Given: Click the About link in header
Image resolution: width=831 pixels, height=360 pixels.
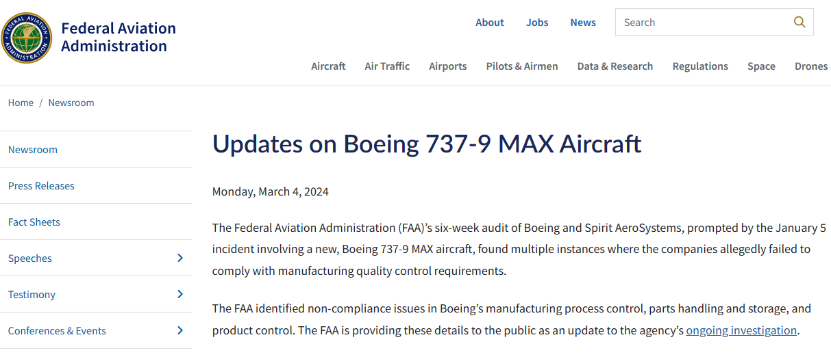Looking at the screenshot, I should 490,22.
